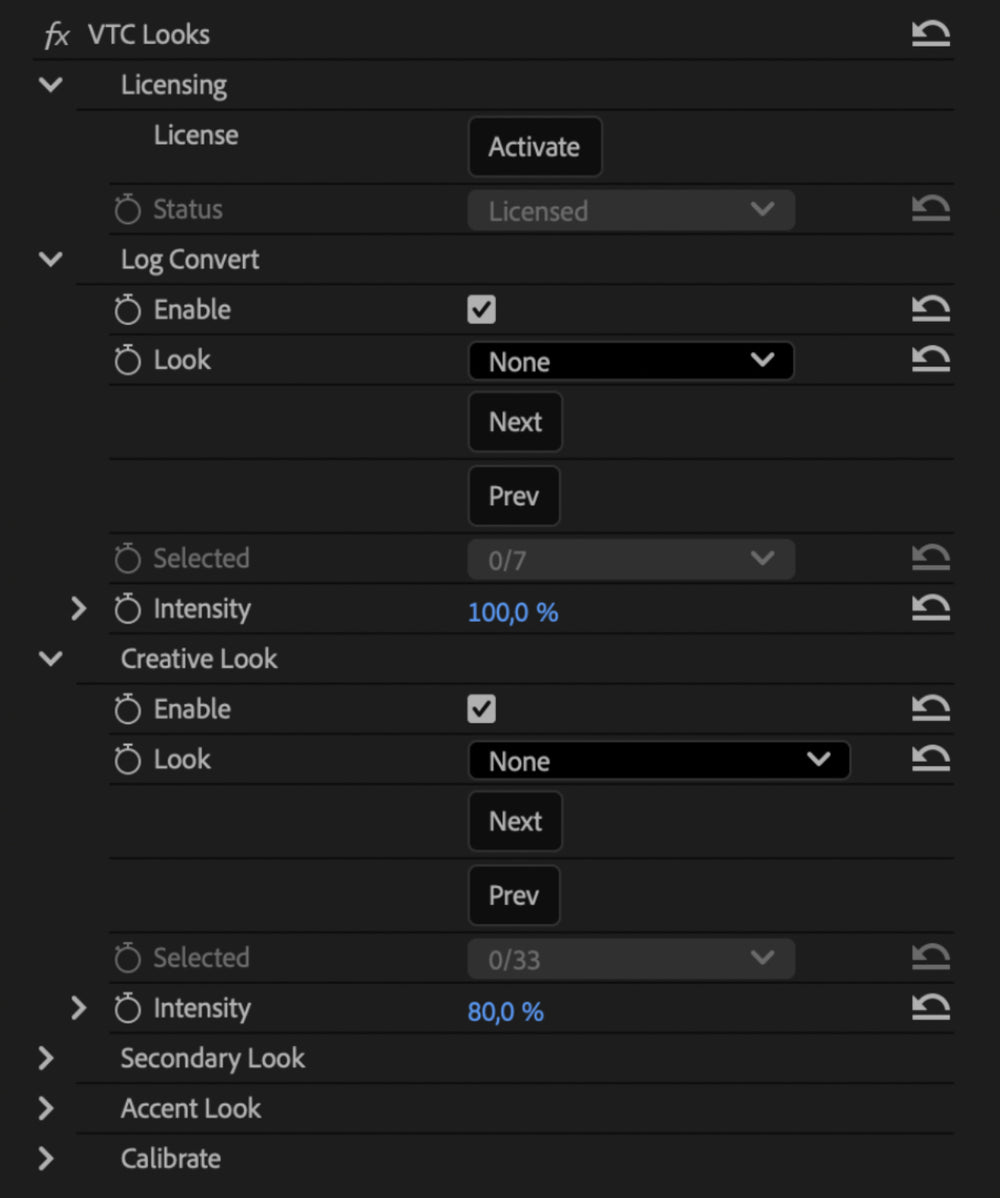
Task: Open the 0/33 Selected dropdown
Action: pos(631,959)
